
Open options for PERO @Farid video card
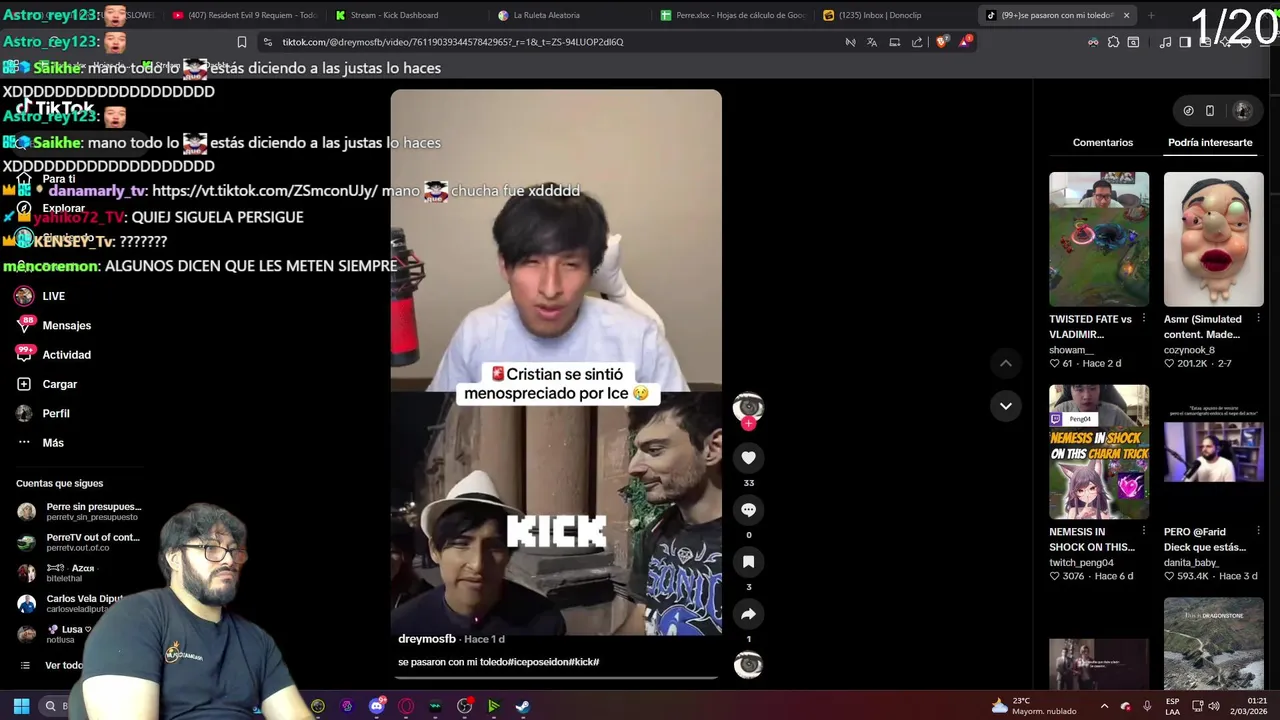pos(1258,532)
